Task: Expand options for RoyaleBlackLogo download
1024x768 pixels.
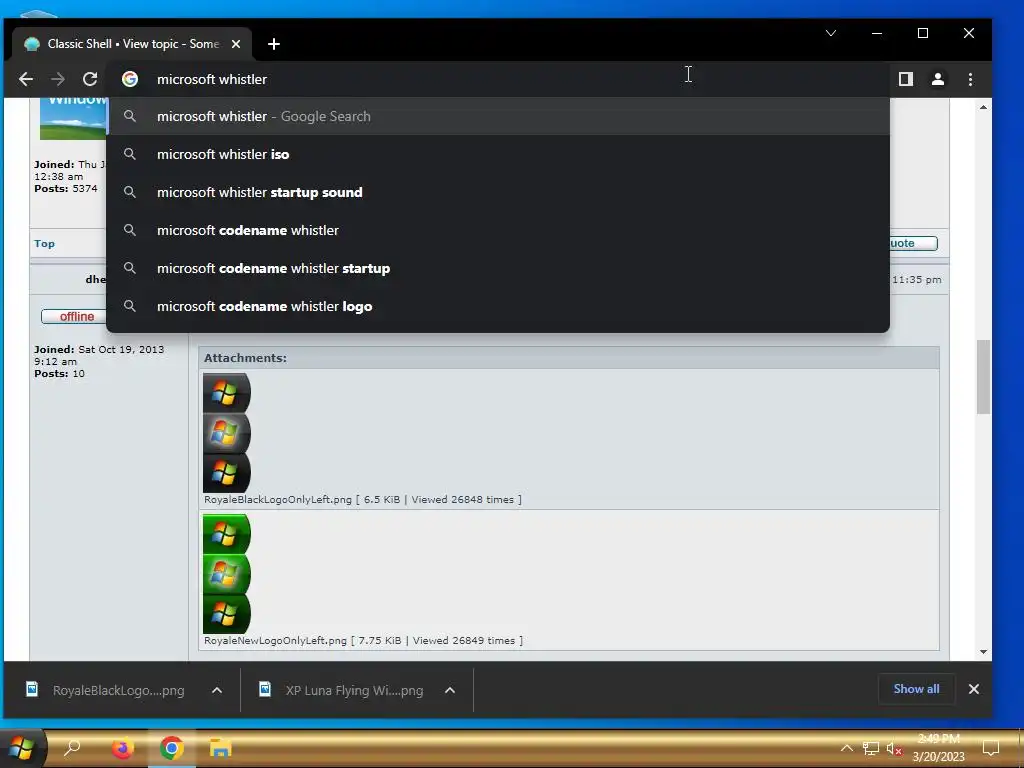Action: 217,690
